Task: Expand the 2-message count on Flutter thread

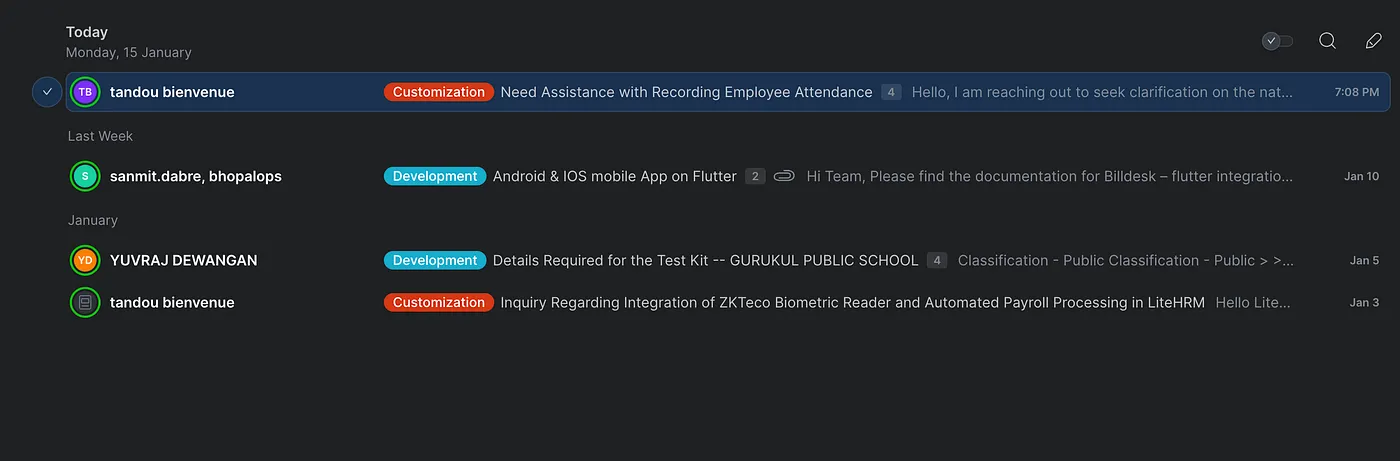Action: pos(755,176)
